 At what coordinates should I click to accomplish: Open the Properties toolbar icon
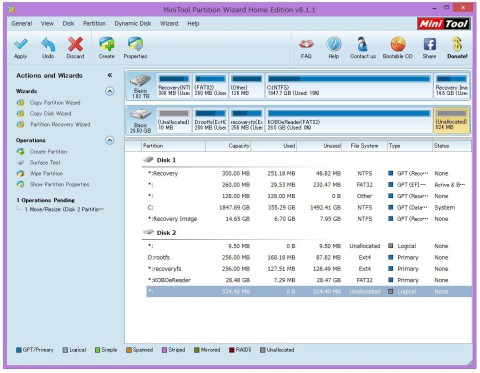pyautogui.click(x=135, y=48)
